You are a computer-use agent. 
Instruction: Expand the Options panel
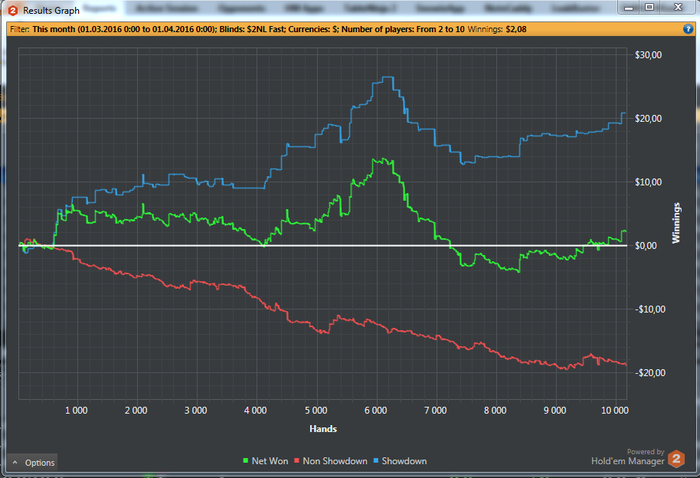coord(32,463)
